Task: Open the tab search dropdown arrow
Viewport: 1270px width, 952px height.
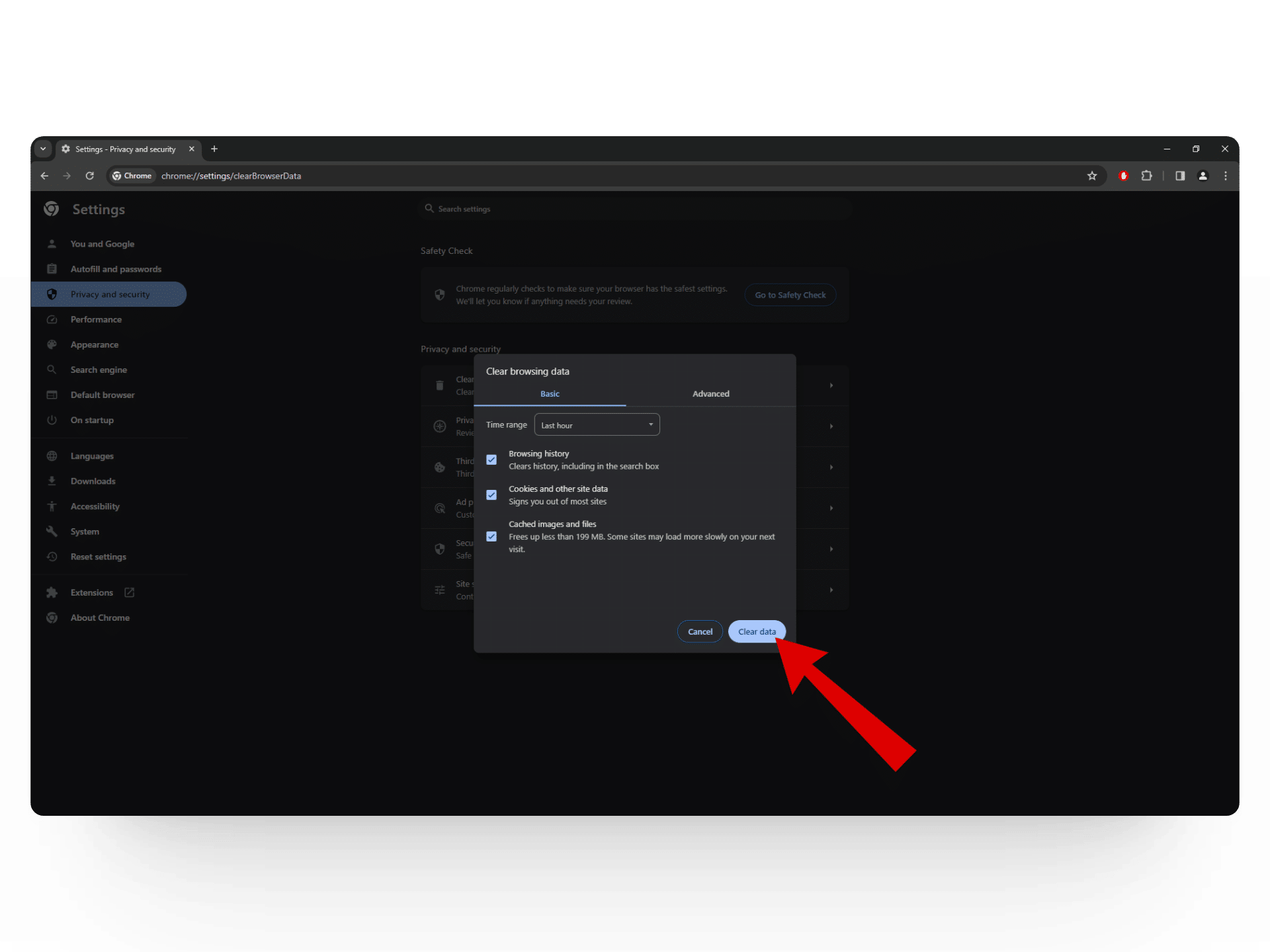Action: tap(43, 149)
